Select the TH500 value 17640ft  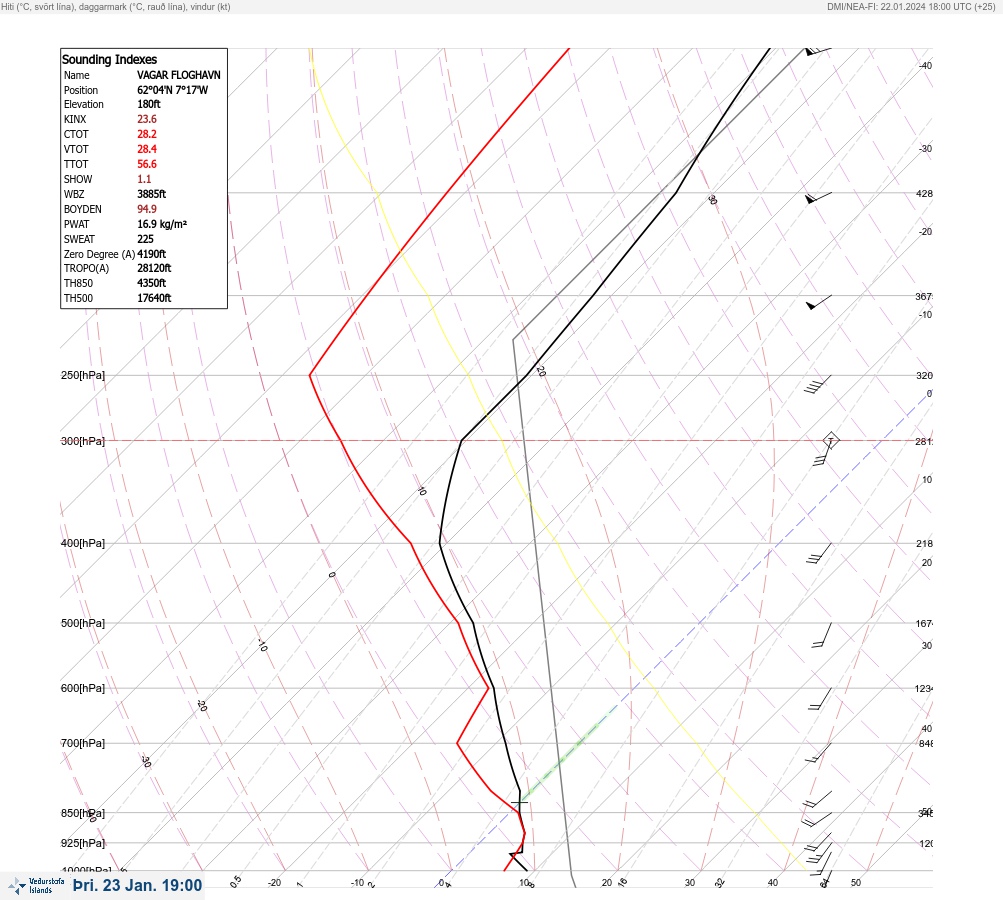154,298
